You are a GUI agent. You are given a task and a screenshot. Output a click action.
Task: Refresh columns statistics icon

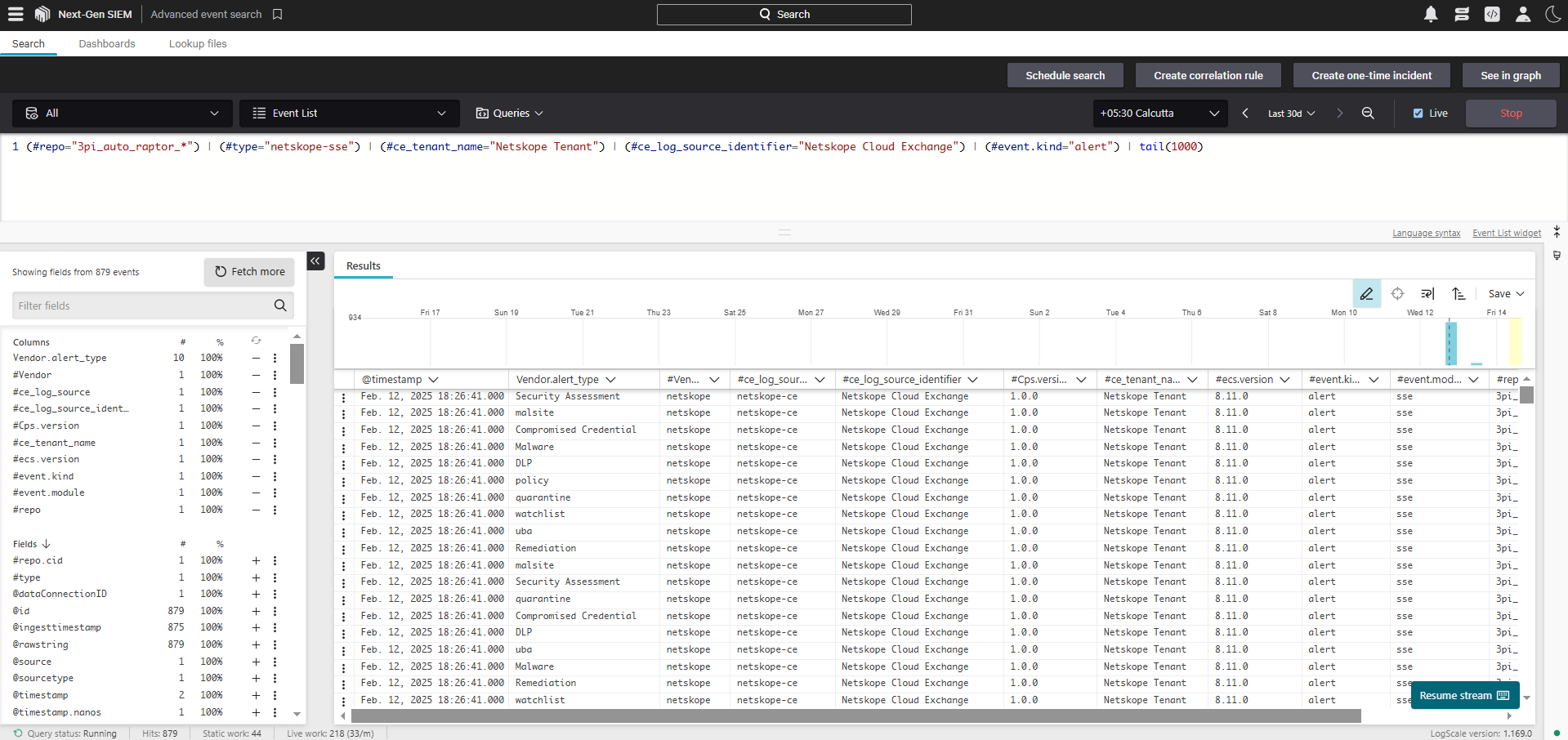point(256,341)
